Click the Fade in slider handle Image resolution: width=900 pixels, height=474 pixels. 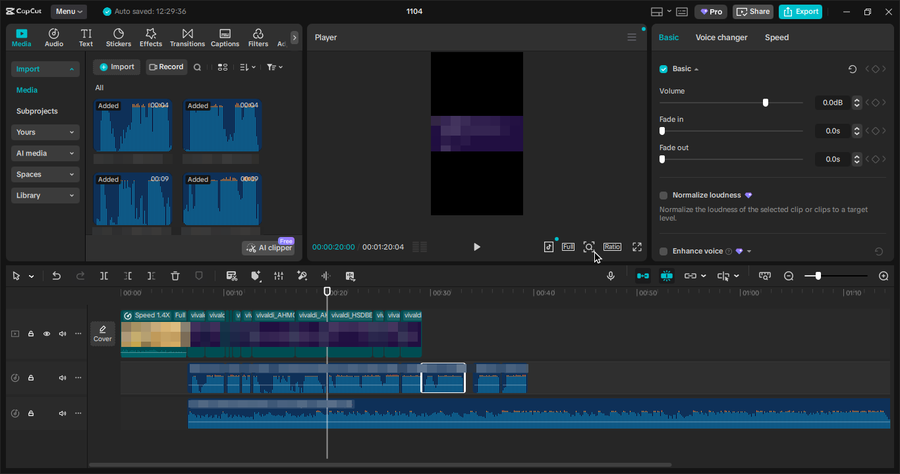(662, 131)
